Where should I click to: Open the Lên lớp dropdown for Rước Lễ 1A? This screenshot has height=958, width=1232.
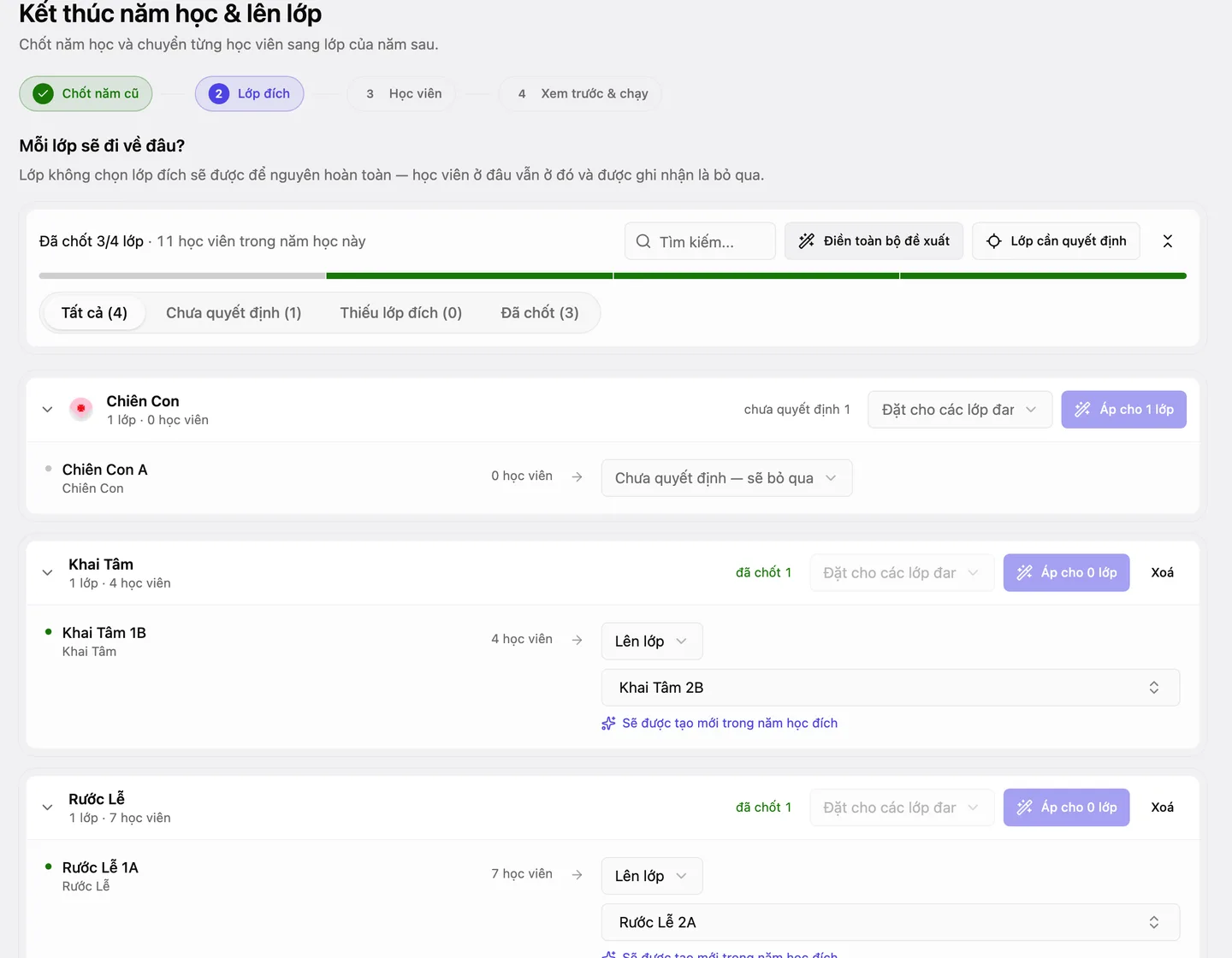point(652,876)
